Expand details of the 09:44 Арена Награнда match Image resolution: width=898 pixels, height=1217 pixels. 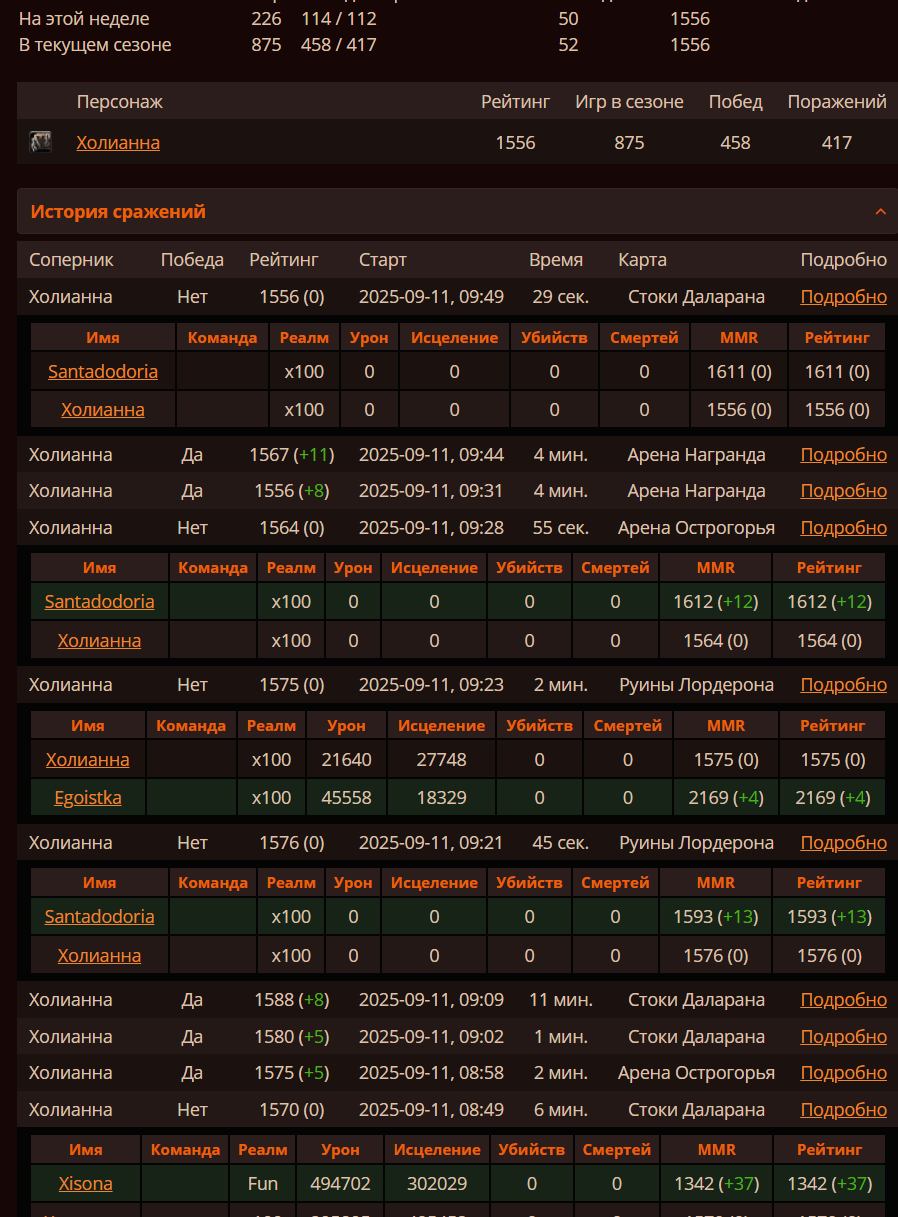843,455
